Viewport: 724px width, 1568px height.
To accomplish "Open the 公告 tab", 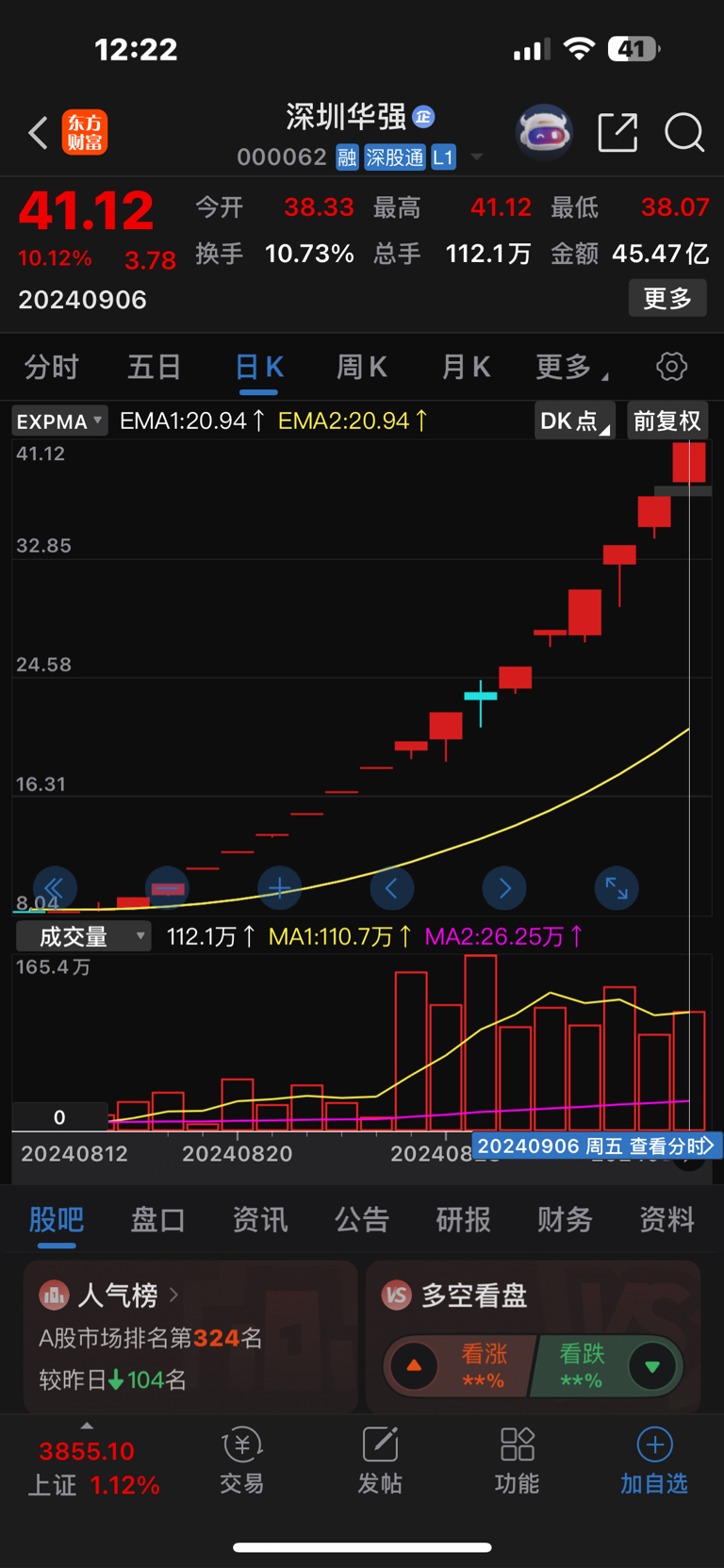I will tap(362, 1219).
